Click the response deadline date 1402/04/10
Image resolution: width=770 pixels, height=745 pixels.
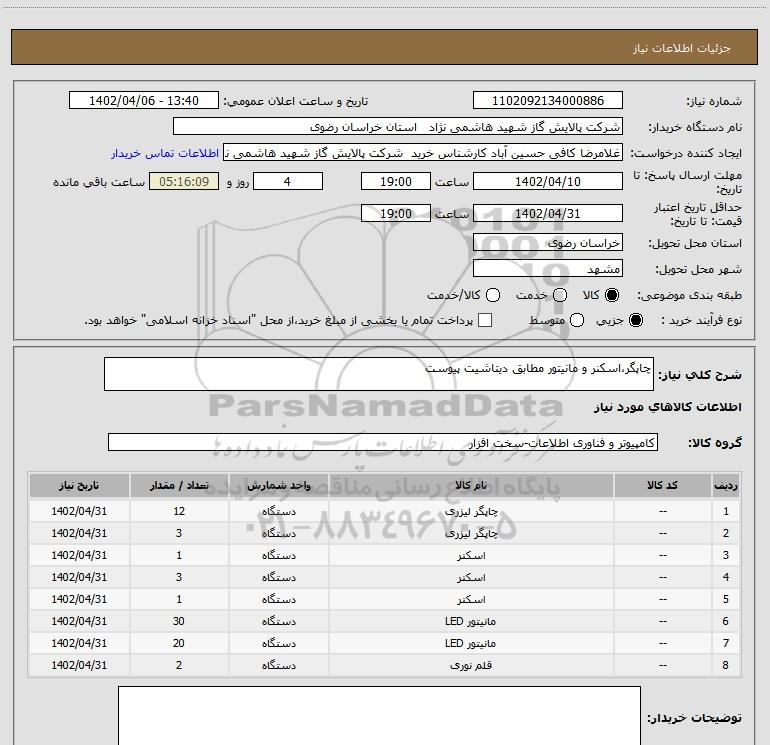pos(548,181)
